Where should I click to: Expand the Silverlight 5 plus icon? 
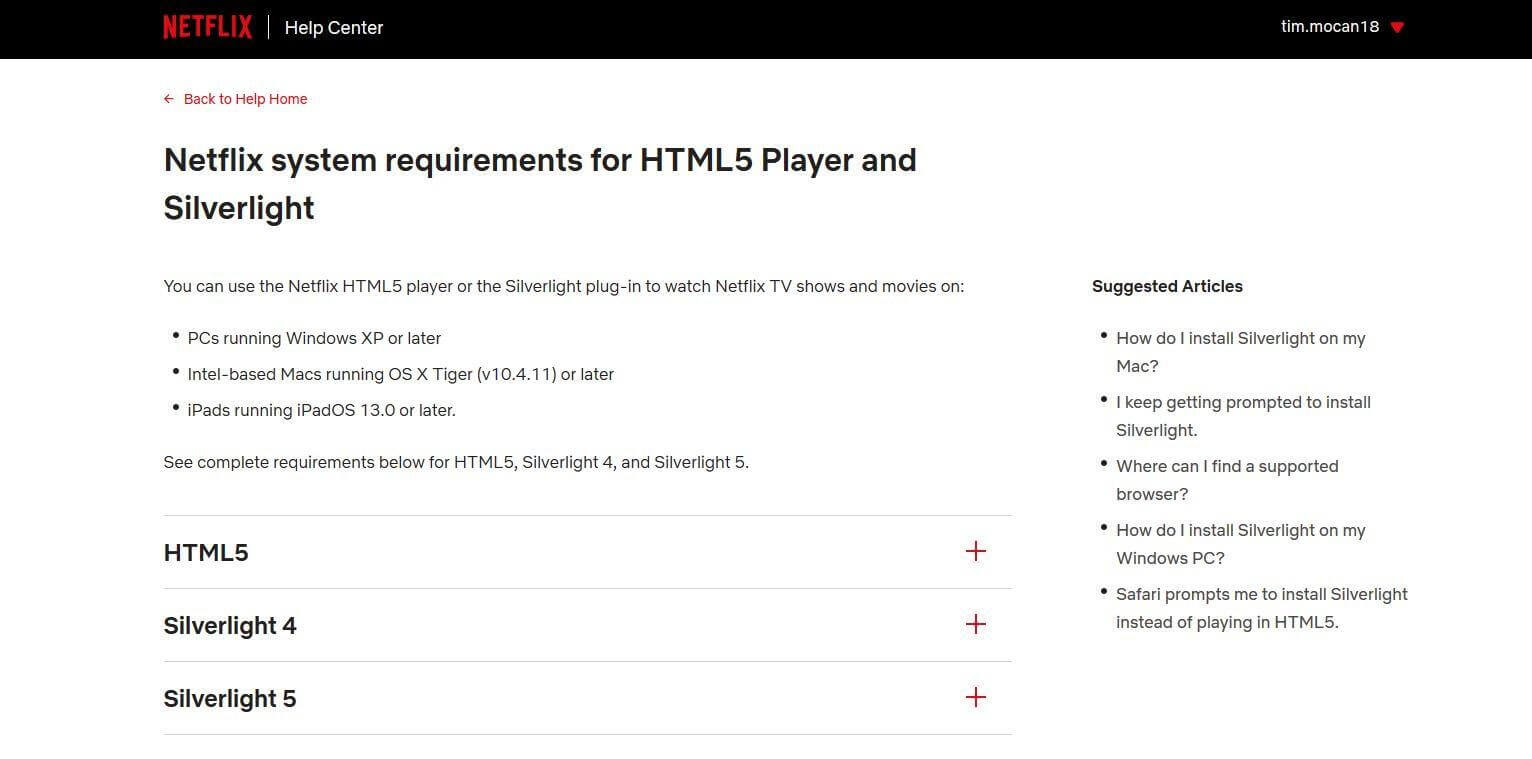pos(976,697)
